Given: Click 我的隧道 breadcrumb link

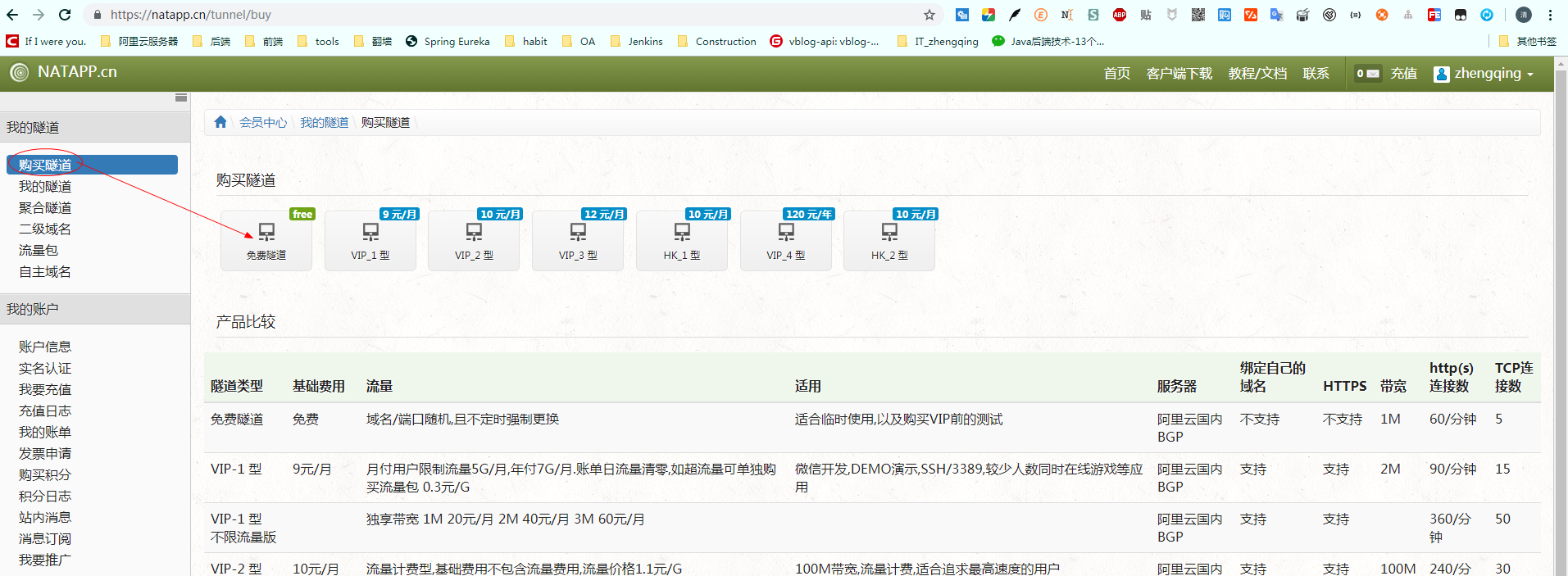Looking at the screenshot, I should 324,122.
